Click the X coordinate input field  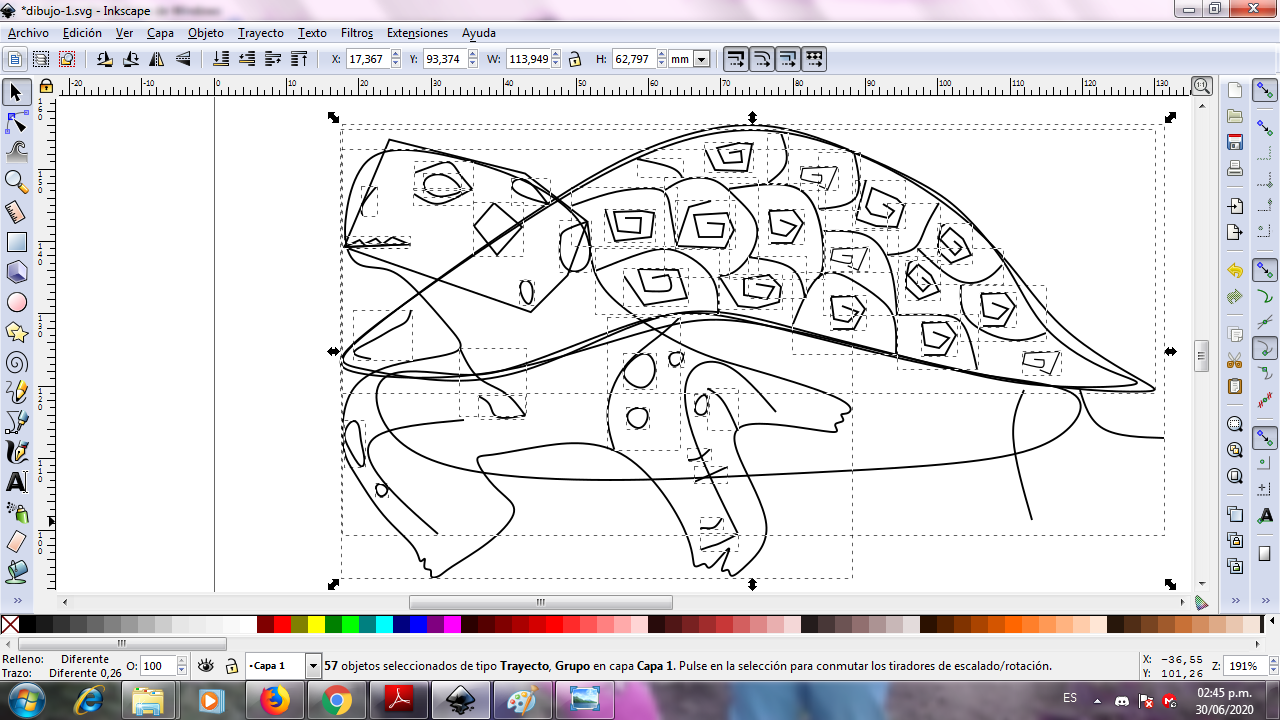point(367,59)
